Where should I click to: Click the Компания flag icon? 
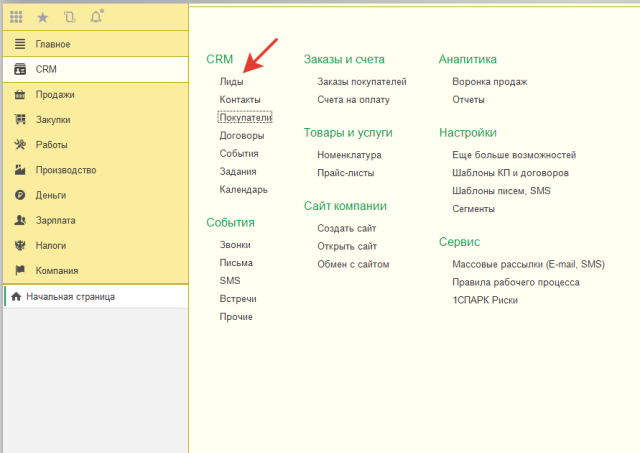click(20, 270)
